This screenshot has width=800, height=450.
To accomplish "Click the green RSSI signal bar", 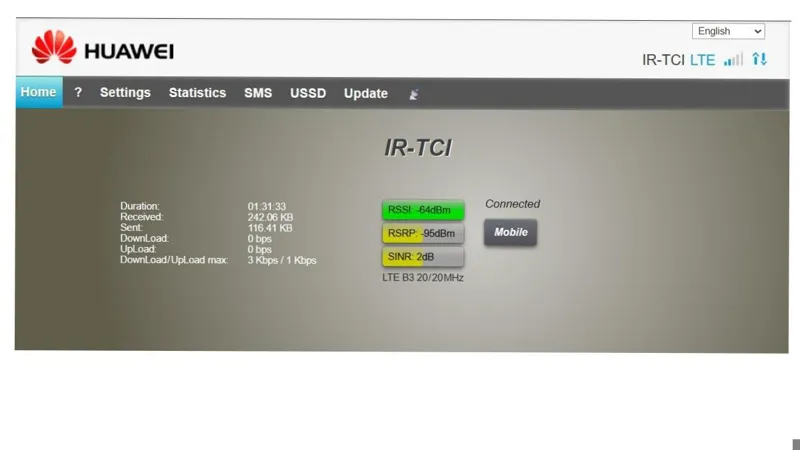I will pos(423,210).
